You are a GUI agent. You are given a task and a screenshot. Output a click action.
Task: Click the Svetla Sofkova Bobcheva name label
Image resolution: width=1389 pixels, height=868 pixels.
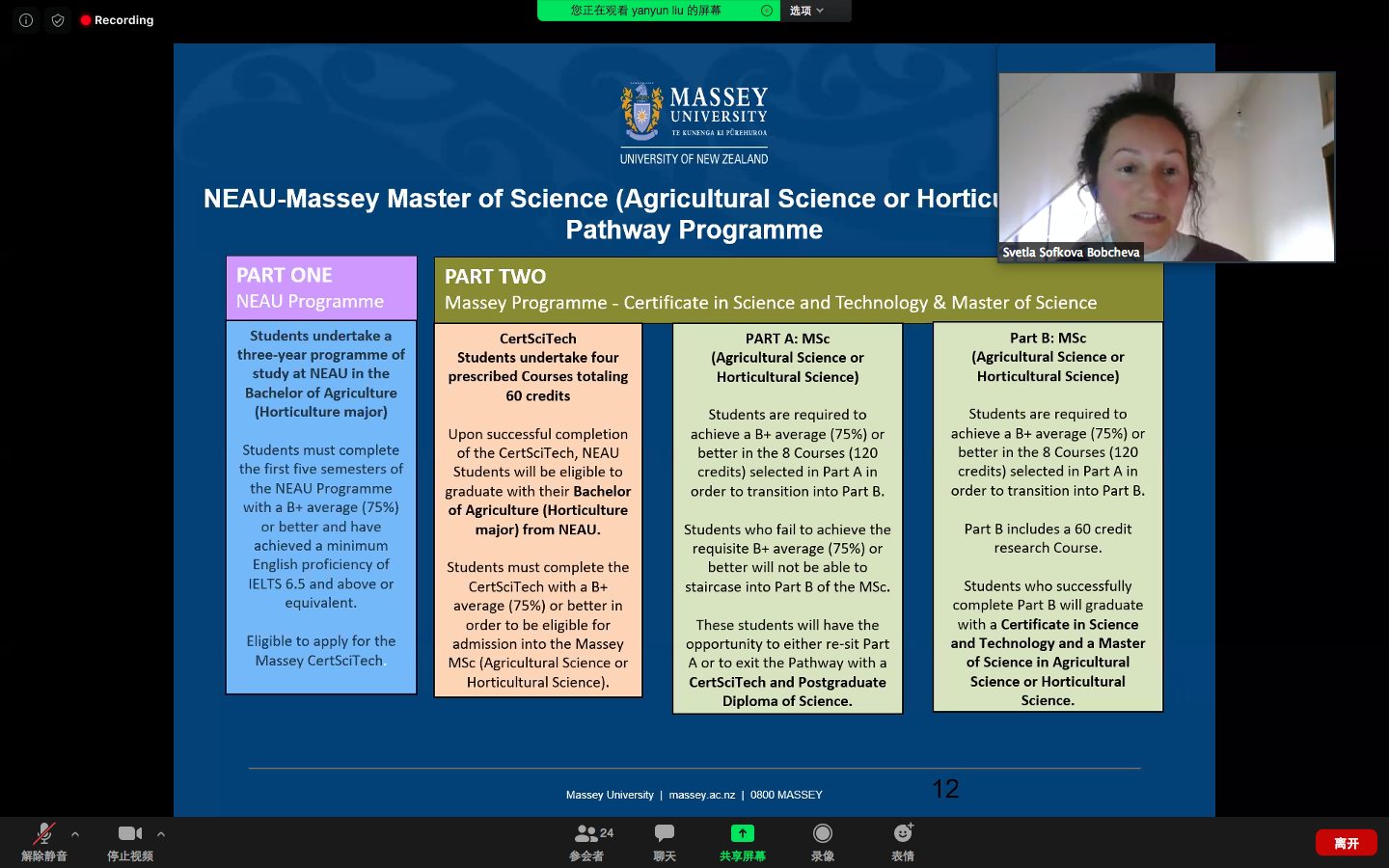click(1071, 253)
